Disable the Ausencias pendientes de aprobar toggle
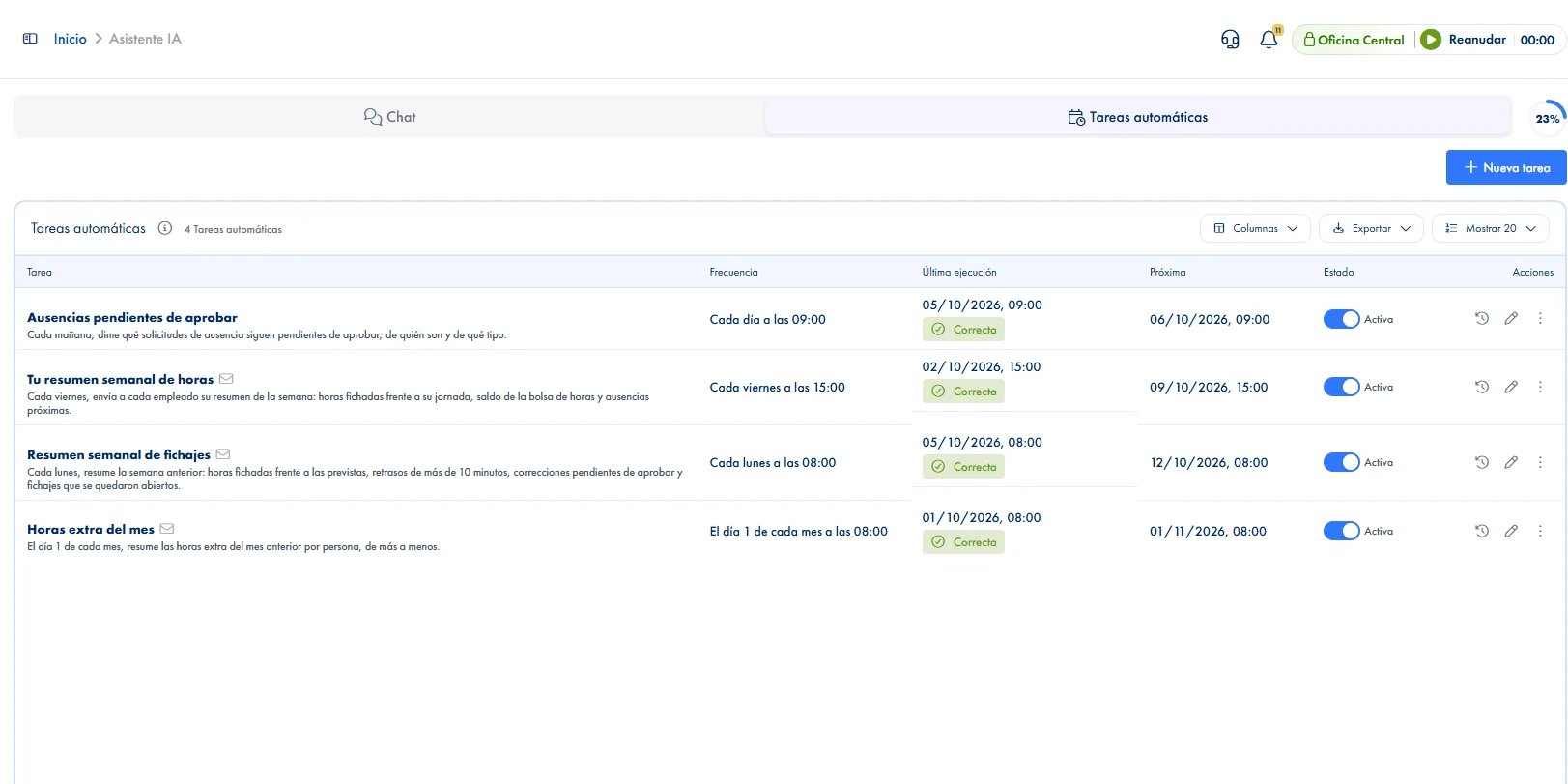The width and height of the screenshot is (1568, 784). click(1342, 319)
